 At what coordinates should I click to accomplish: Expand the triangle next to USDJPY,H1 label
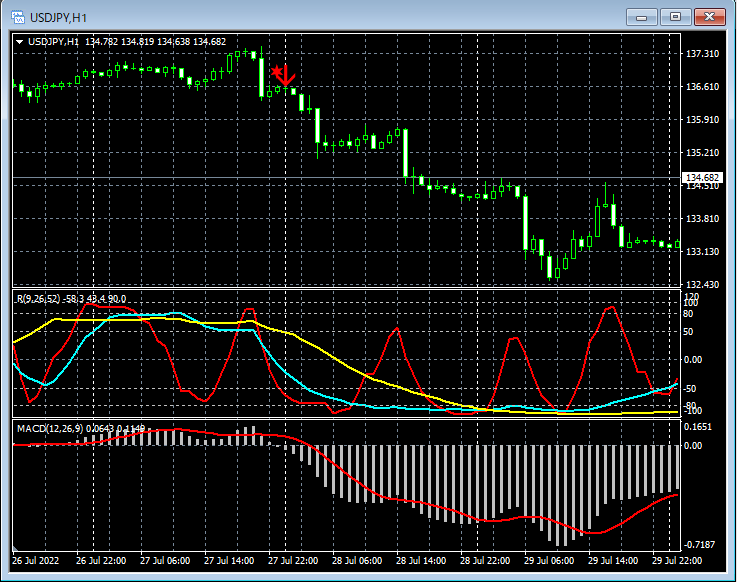[20, 42]
